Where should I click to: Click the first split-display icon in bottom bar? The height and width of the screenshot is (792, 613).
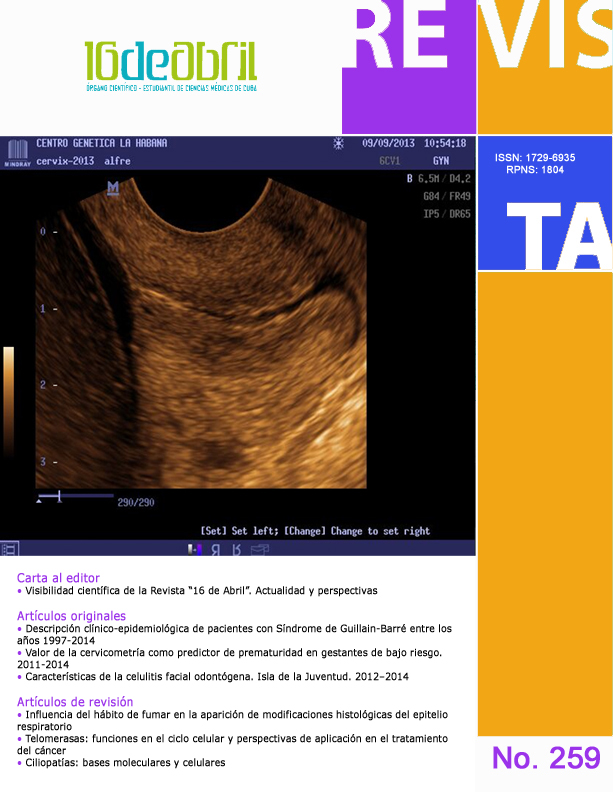[x=195, y=549]
